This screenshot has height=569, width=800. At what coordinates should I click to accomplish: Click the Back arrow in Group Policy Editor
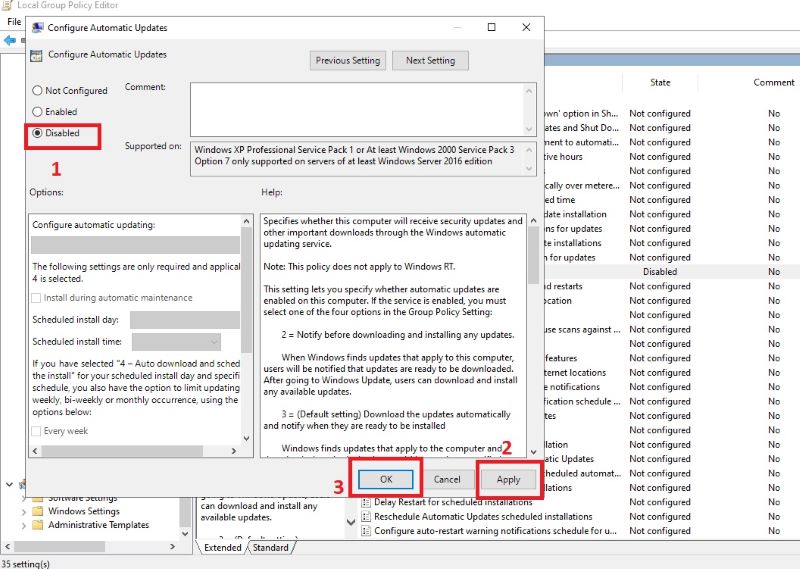click(10, 40)
